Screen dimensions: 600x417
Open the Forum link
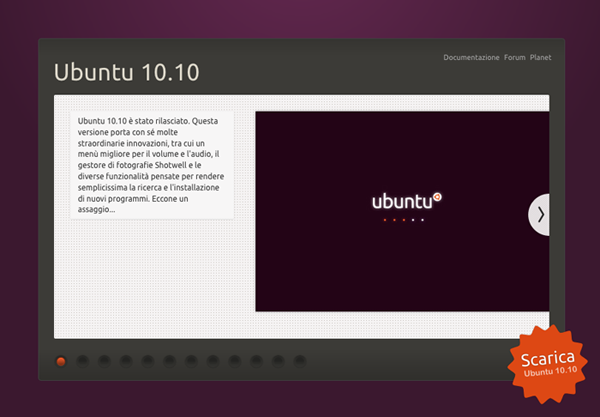click(515, 57)
